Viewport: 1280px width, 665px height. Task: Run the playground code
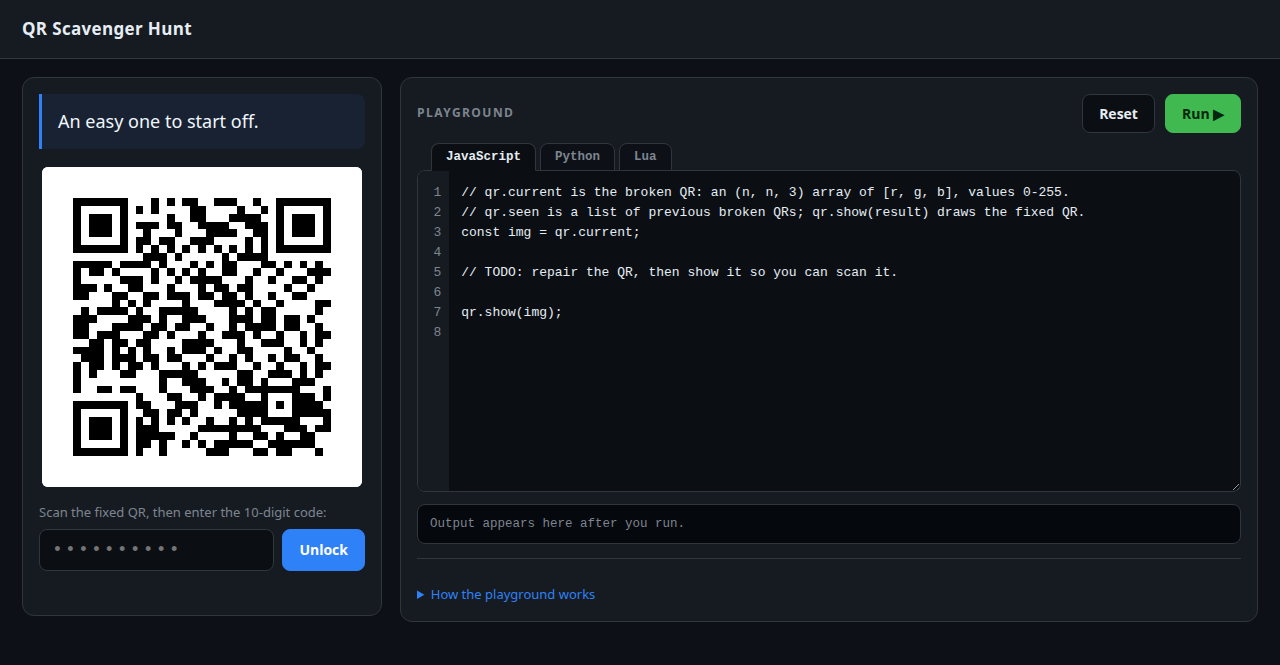(x=1203, y=114)
